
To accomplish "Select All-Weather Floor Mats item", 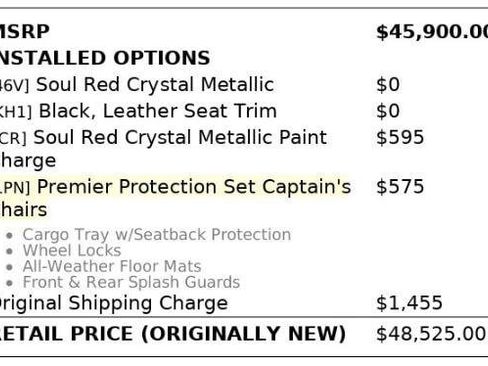I will click(x=112, y=266).
